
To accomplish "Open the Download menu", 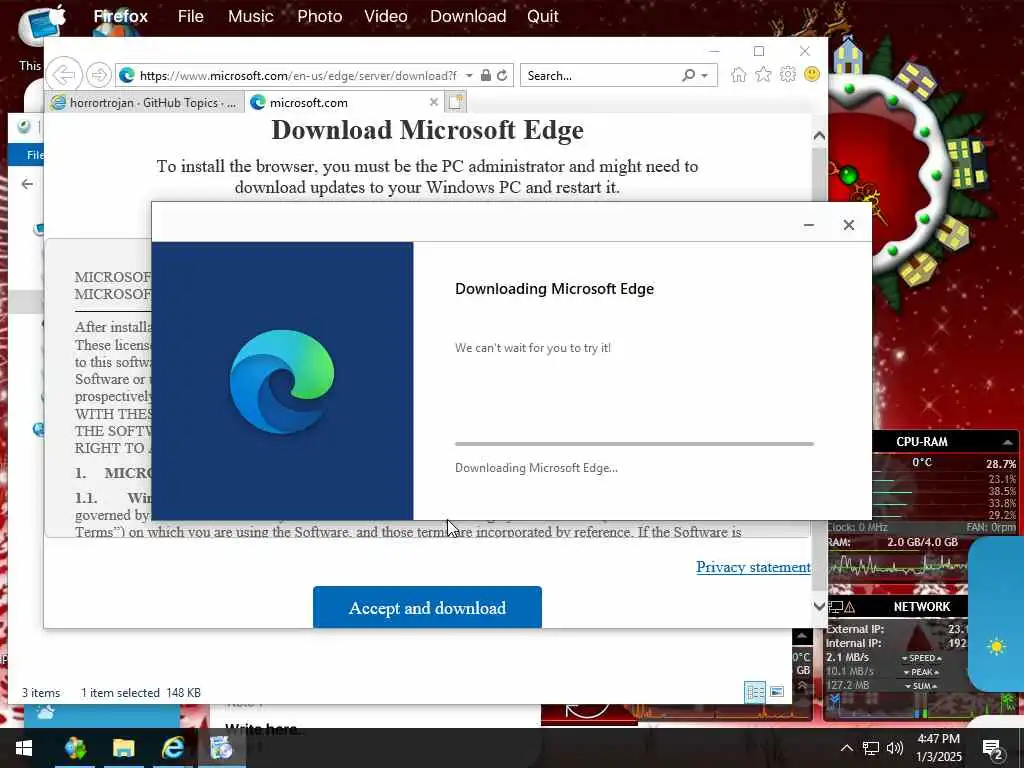I will tap(468, 16).
